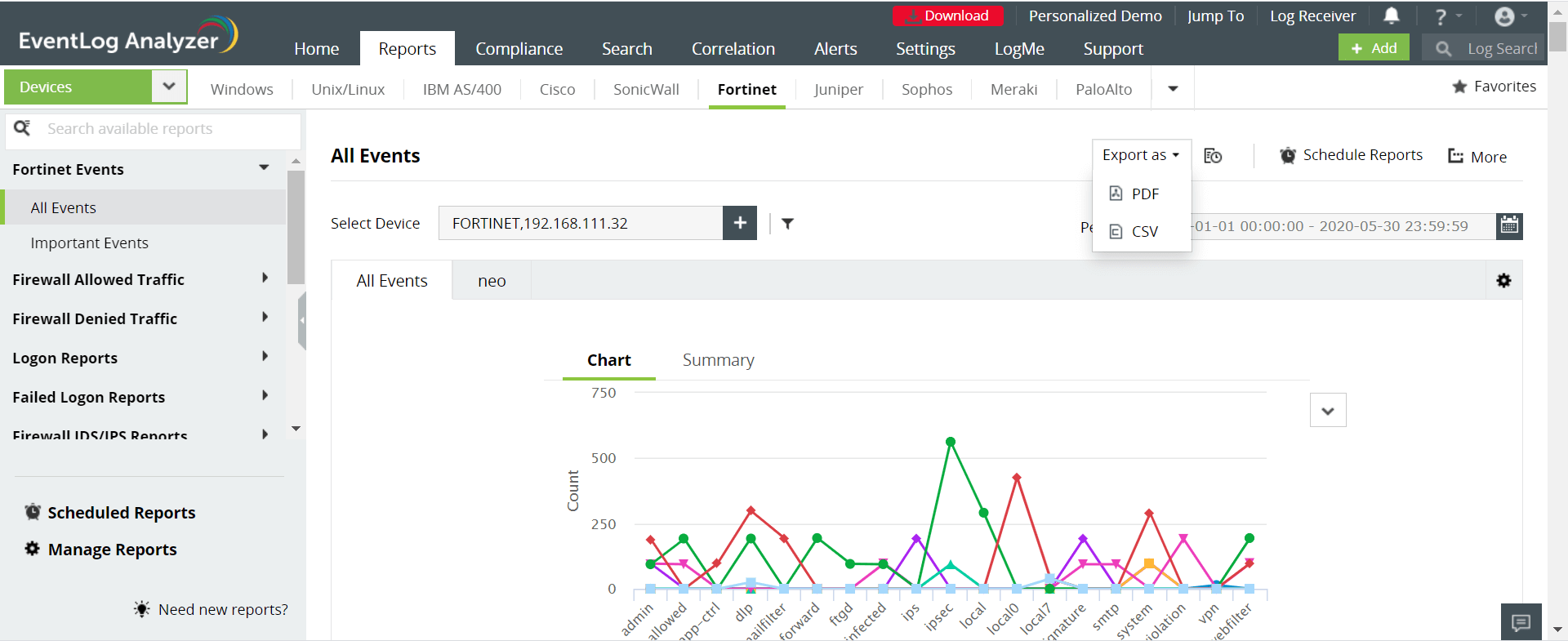Click the red Download button
Viewport: 1568px width, 641px height.
[x=948, y=16]
